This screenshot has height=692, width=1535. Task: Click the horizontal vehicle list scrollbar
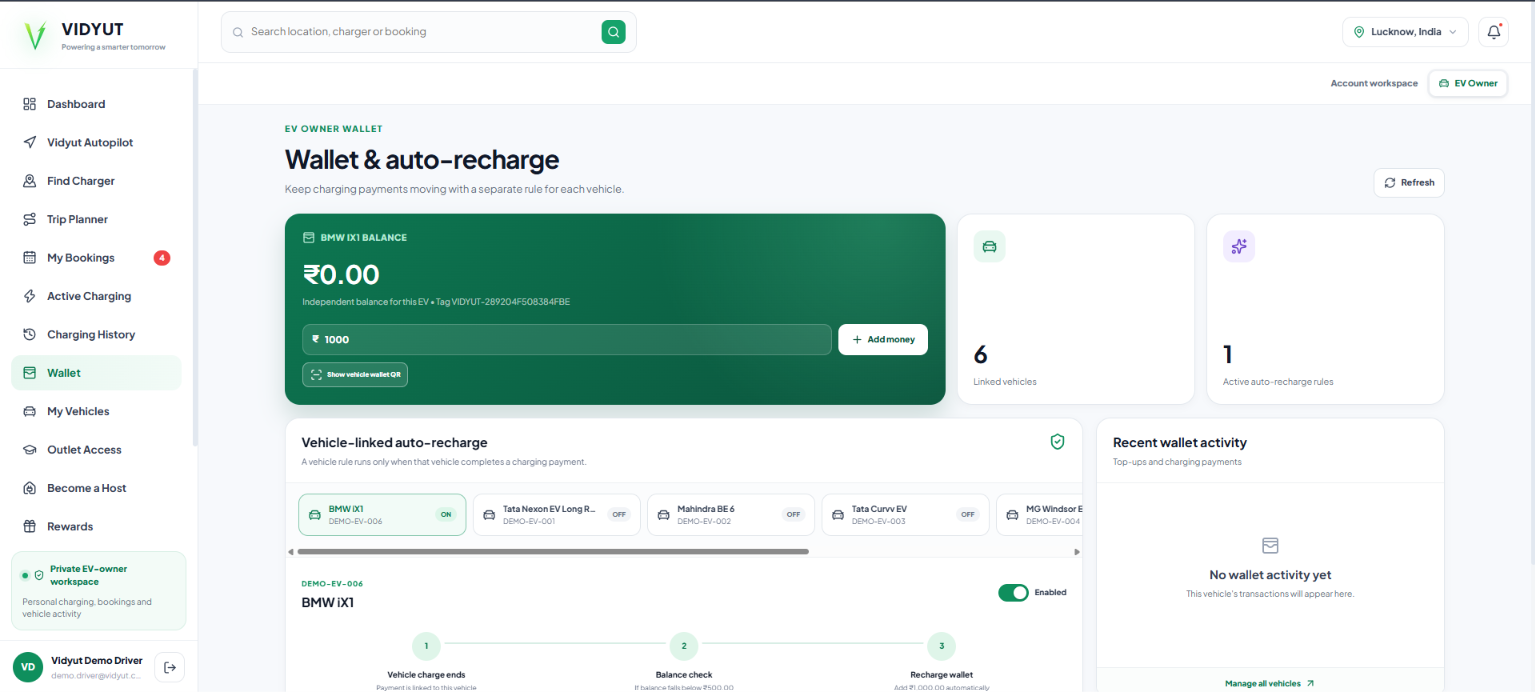(553, 552)
